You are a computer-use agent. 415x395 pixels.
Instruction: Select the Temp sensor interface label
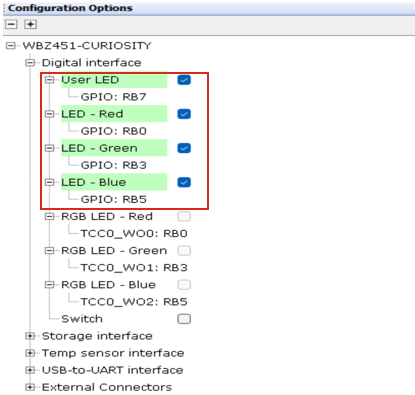click(x=113, y=353)
